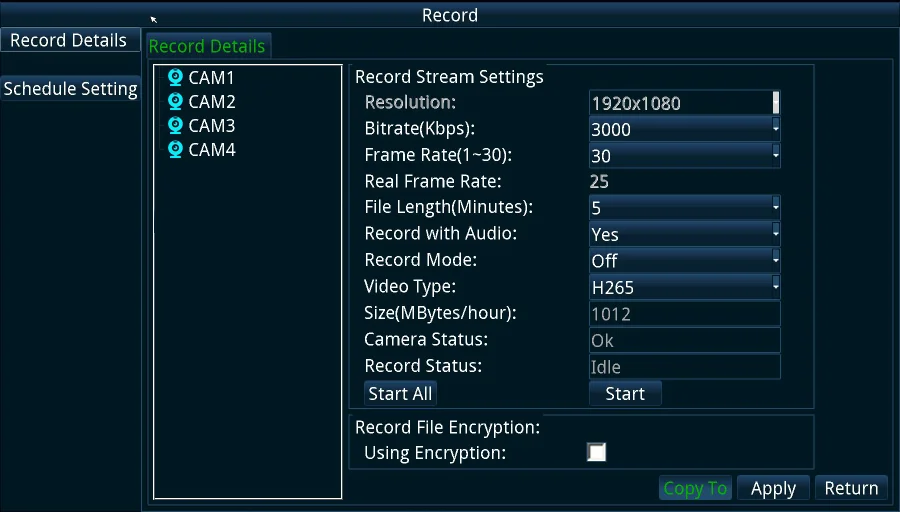Click the CAM3 camera icon
Screen dimensions: 900x512
[175, 126]
